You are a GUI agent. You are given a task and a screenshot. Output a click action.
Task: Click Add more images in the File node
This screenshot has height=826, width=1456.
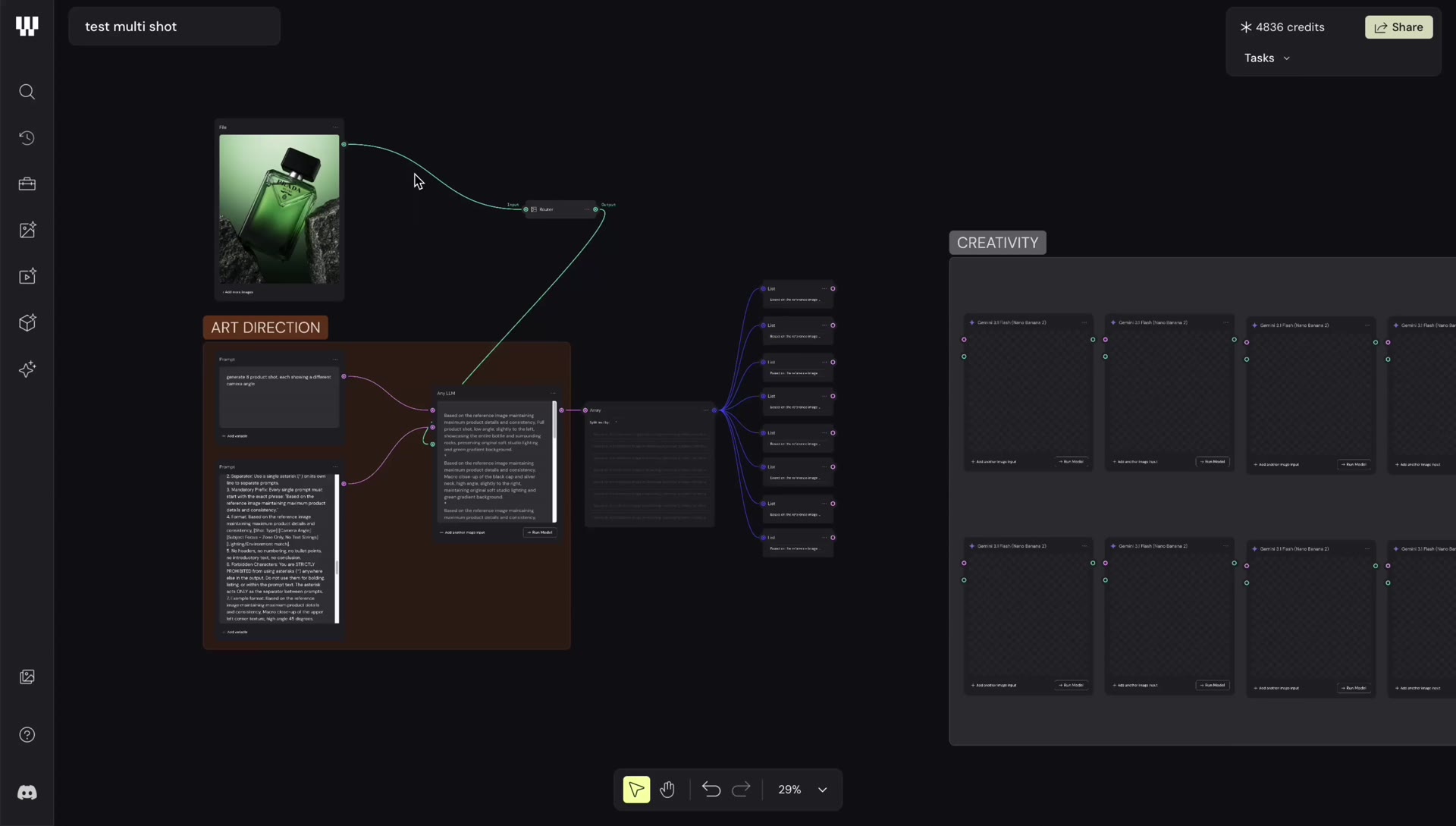coord(237,292)
